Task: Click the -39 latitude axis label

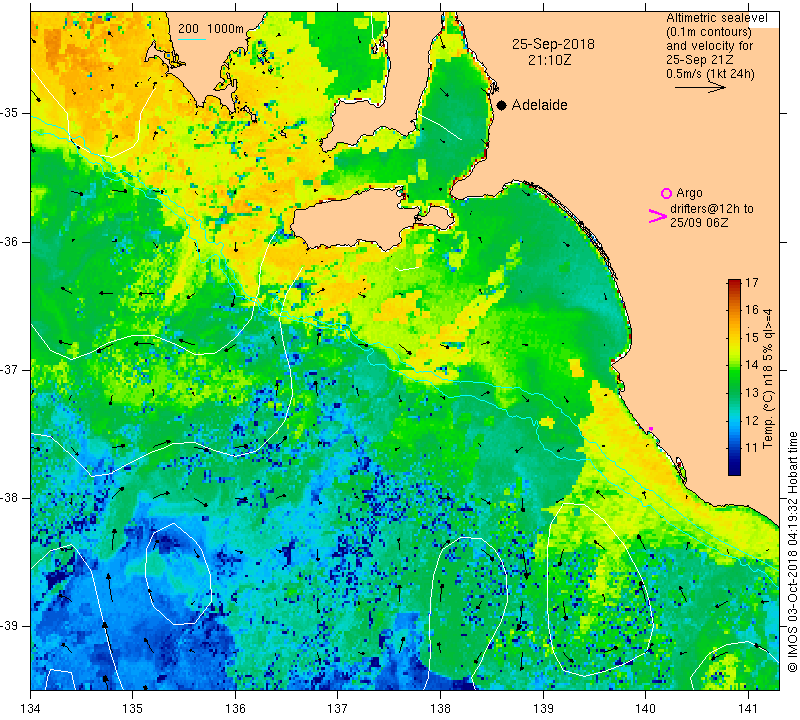Action: [9, 626]
